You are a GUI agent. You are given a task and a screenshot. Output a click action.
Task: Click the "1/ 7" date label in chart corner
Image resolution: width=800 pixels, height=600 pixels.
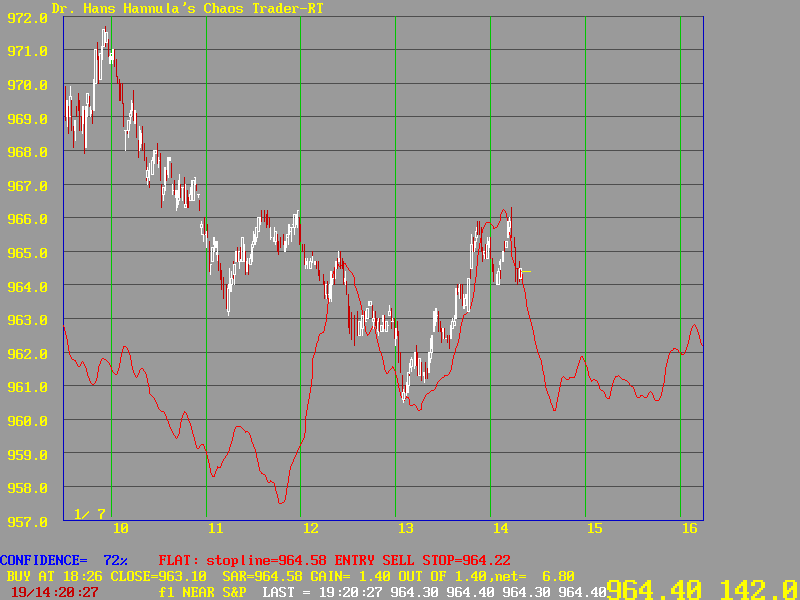coord(90,513)
